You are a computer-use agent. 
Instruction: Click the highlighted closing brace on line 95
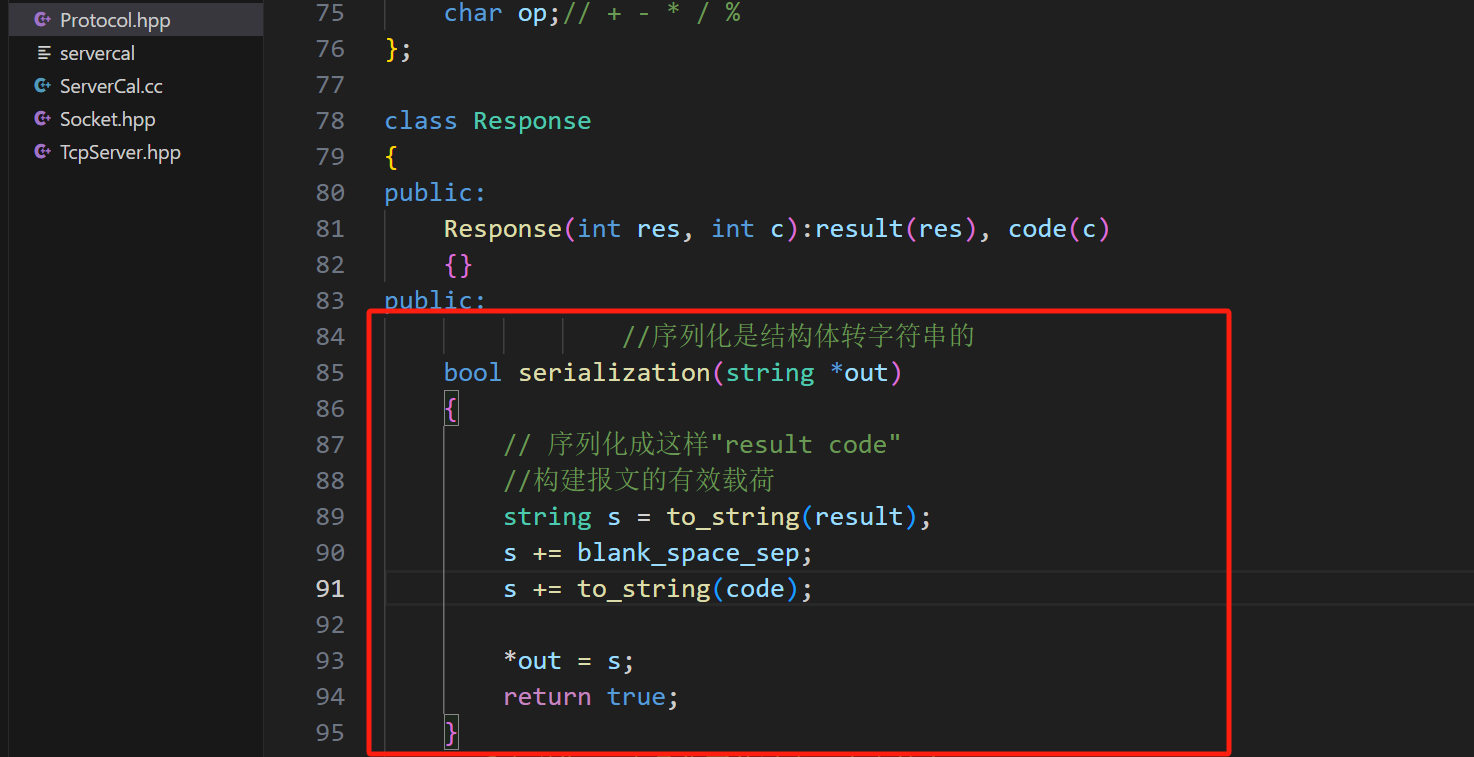click(451, 733)
